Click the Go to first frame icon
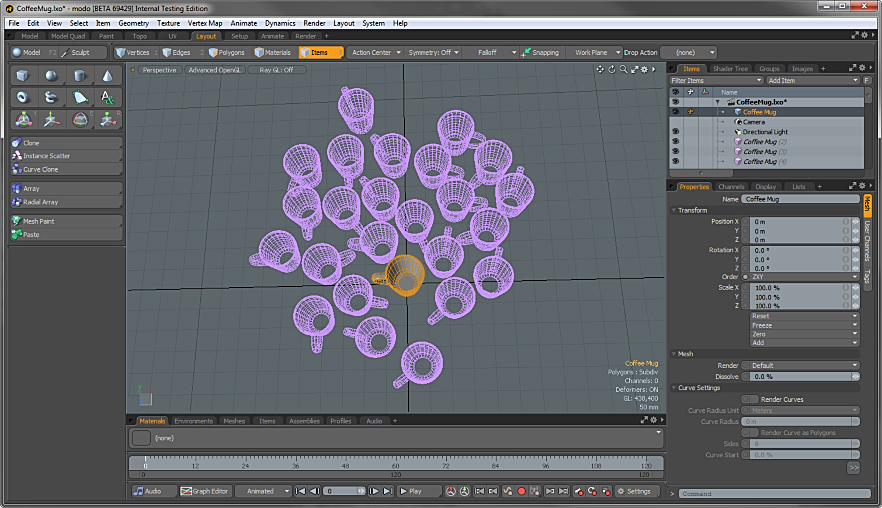882x508 pixels. (x=300, y=491)
